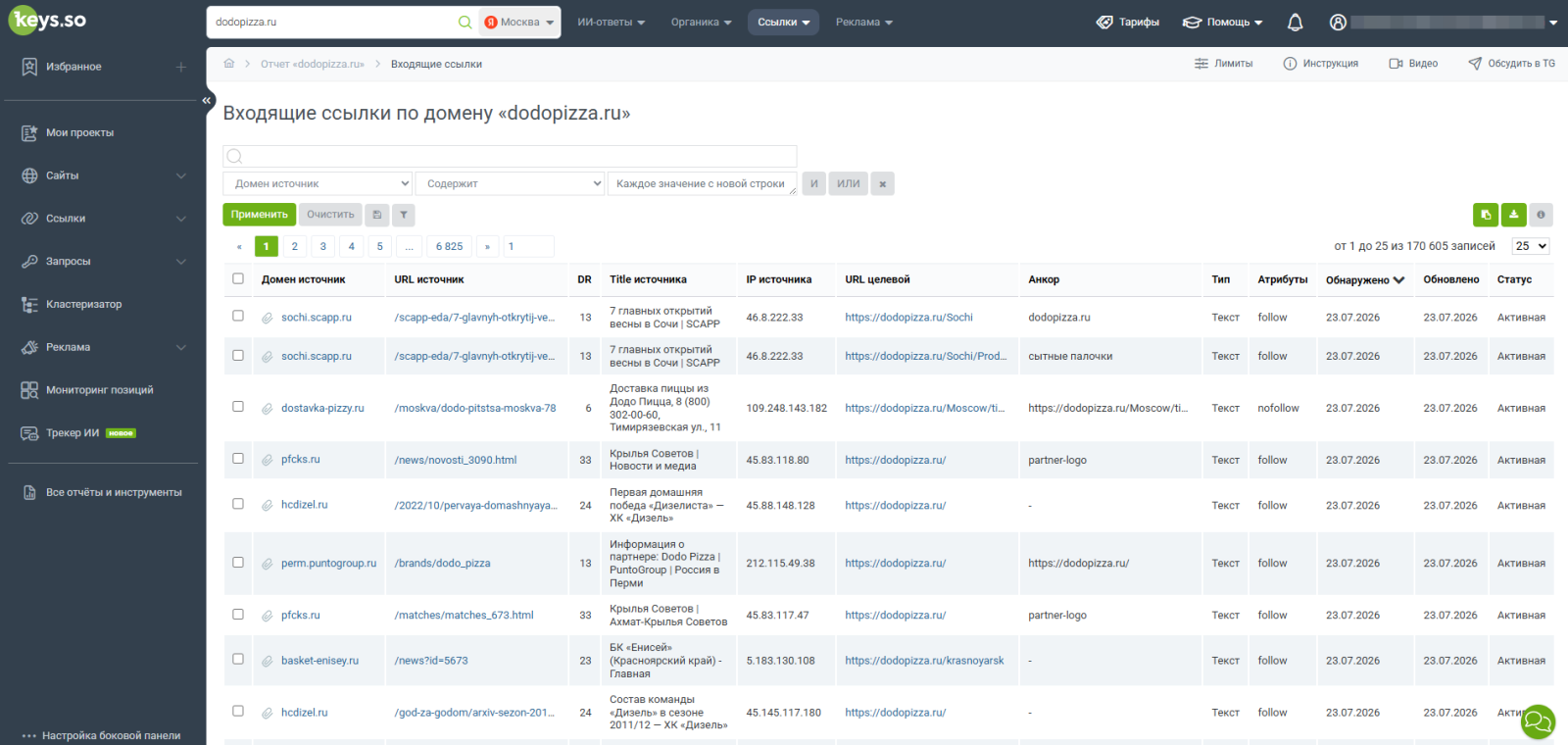Image resolution: width=1568 pixels, height=745 pixels.
Task: Click the И filter operator button
Action: 814,183
